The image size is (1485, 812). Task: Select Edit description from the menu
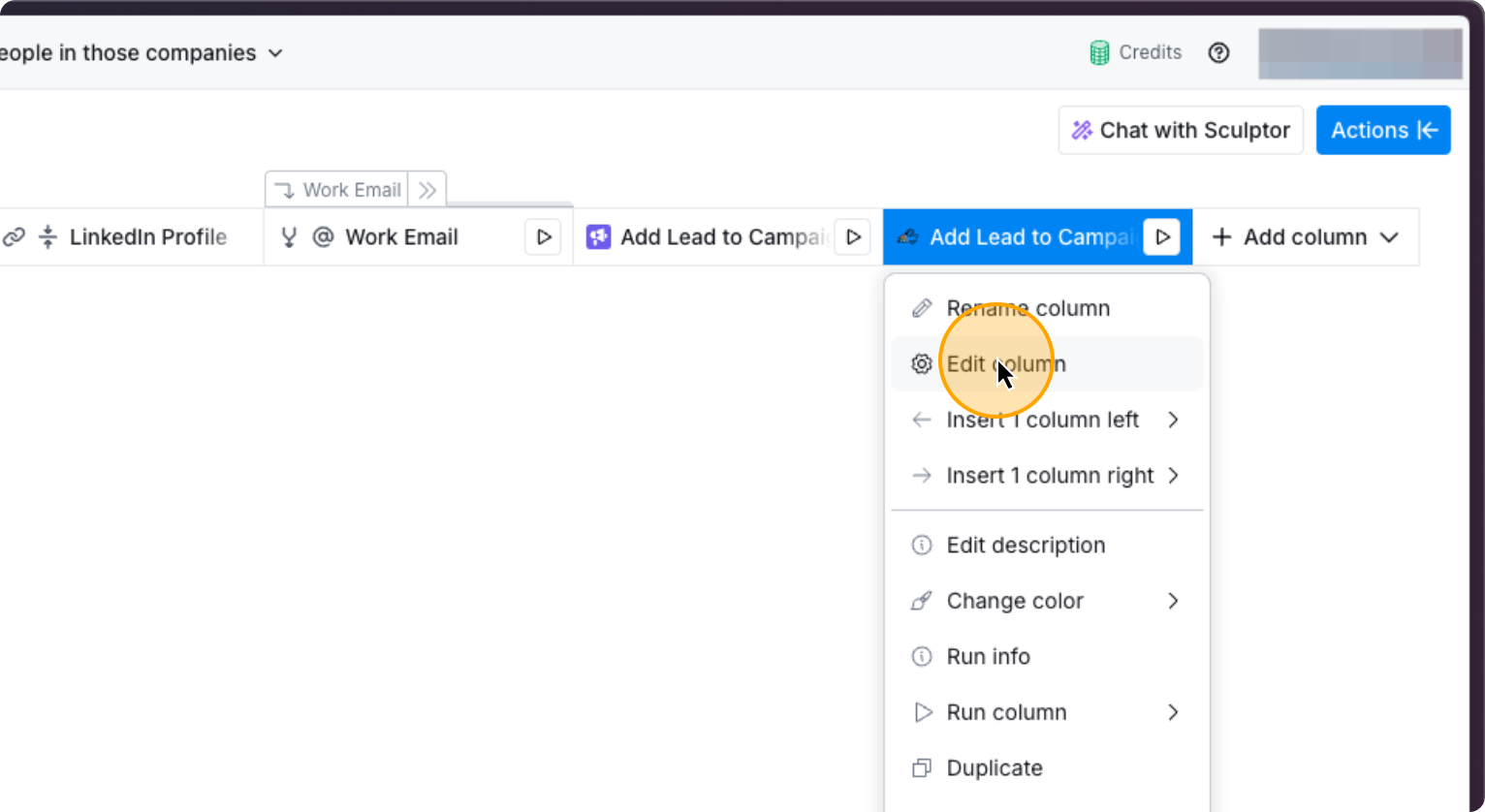click(1026, 545)
